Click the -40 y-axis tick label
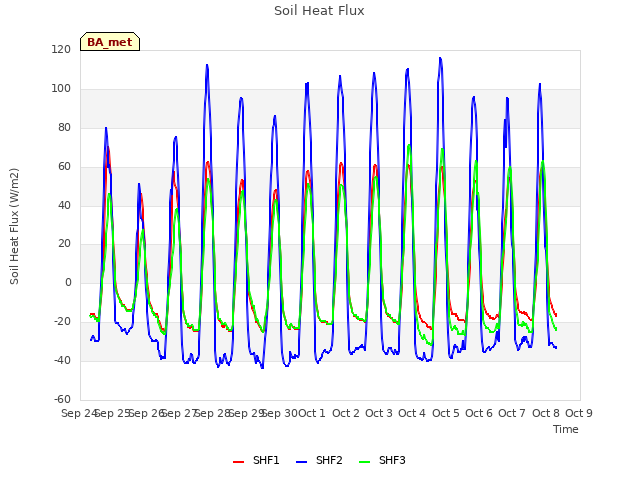Screen dimensions: 640x480 point(62,360)
